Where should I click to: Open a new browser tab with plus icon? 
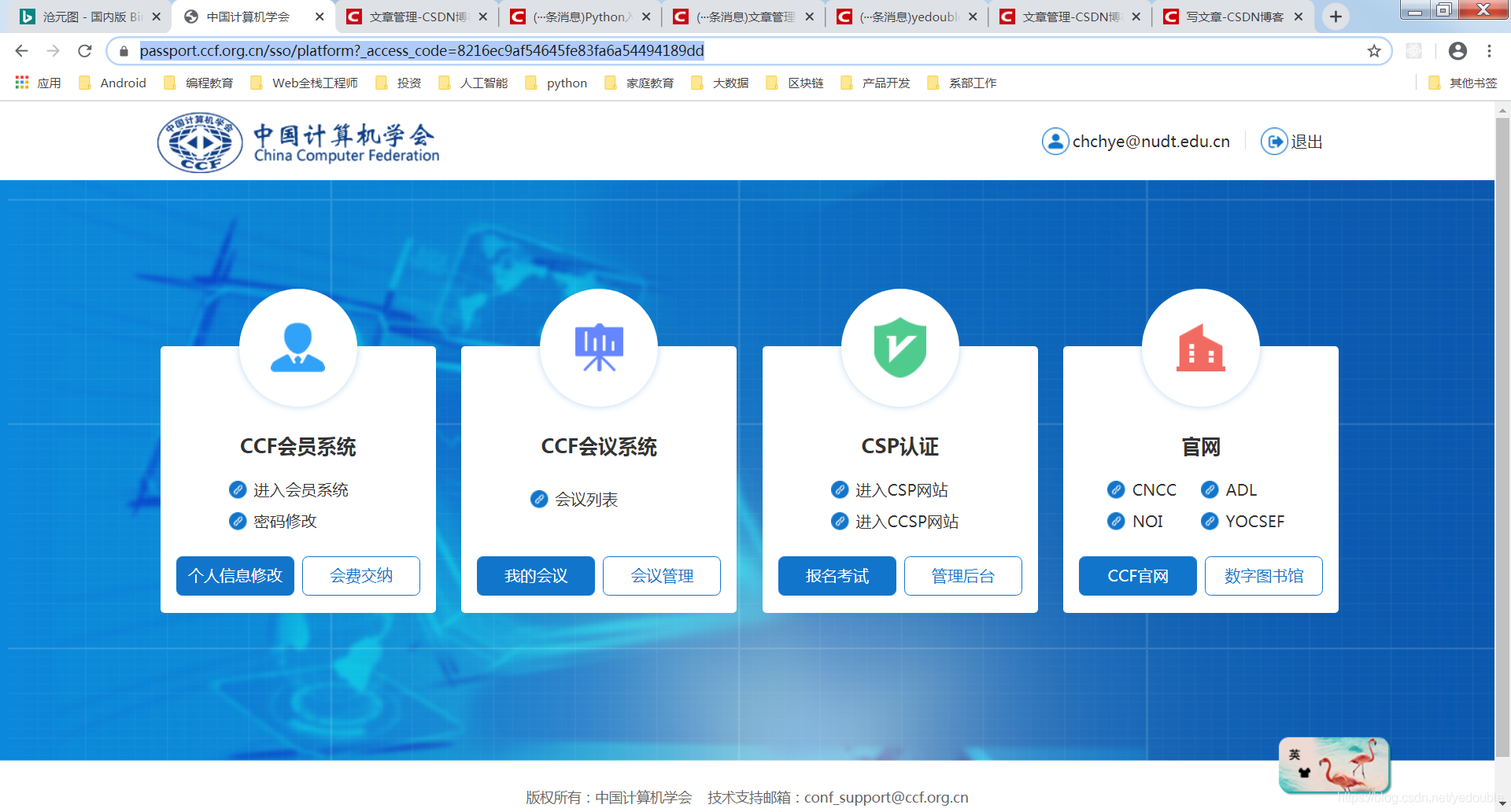1336,17
